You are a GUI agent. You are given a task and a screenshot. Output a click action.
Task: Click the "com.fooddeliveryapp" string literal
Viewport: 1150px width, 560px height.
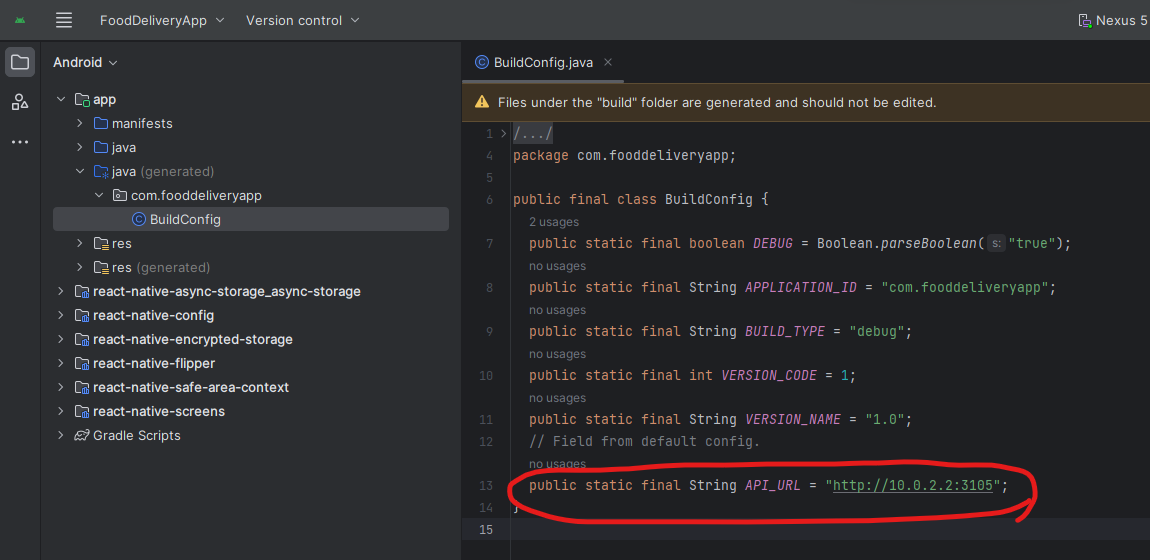click(965, 287)
